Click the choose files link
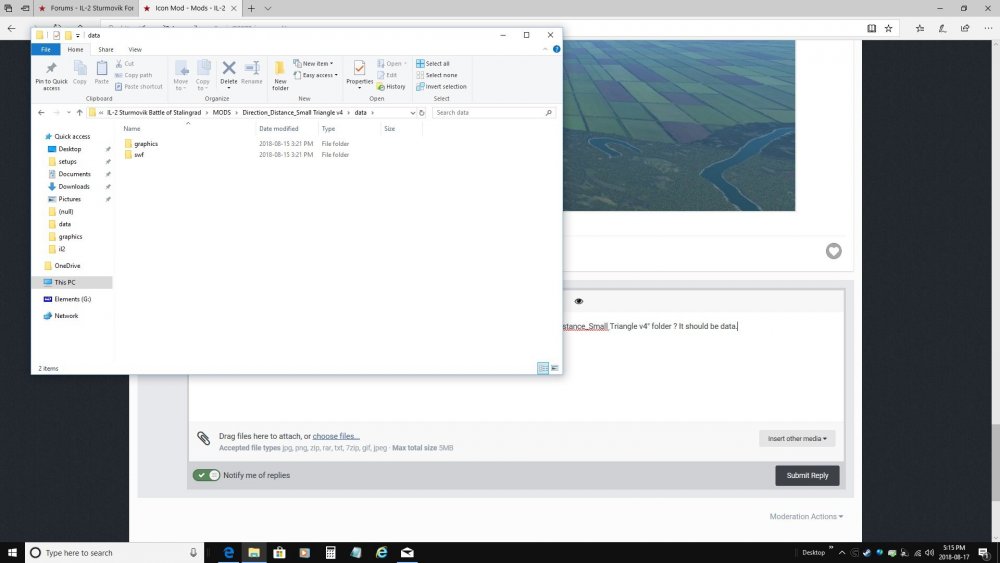1000x563 pixels. (x=335, y=436)
